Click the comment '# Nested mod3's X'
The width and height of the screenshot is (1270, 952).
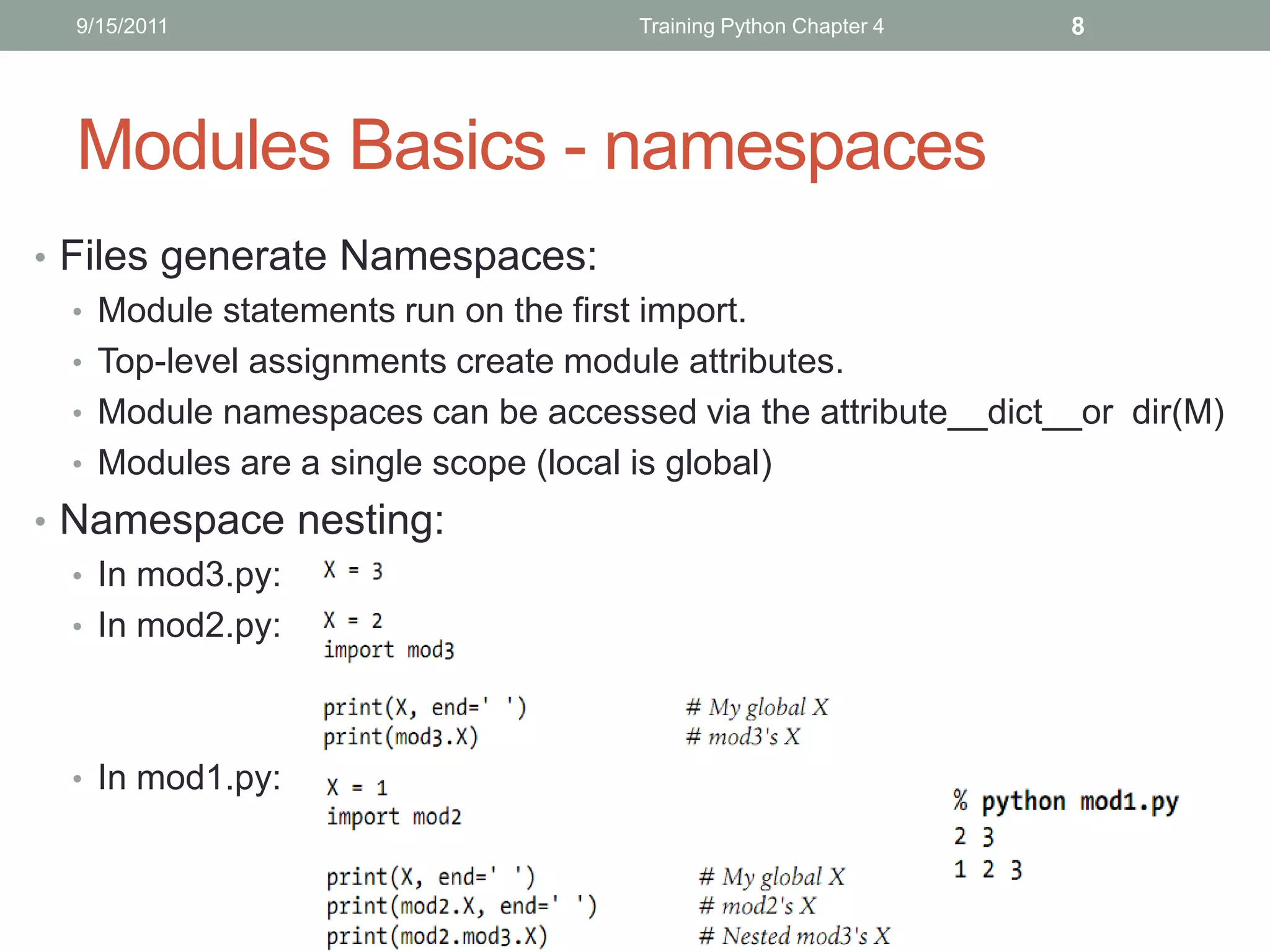[x=794, y=936]
